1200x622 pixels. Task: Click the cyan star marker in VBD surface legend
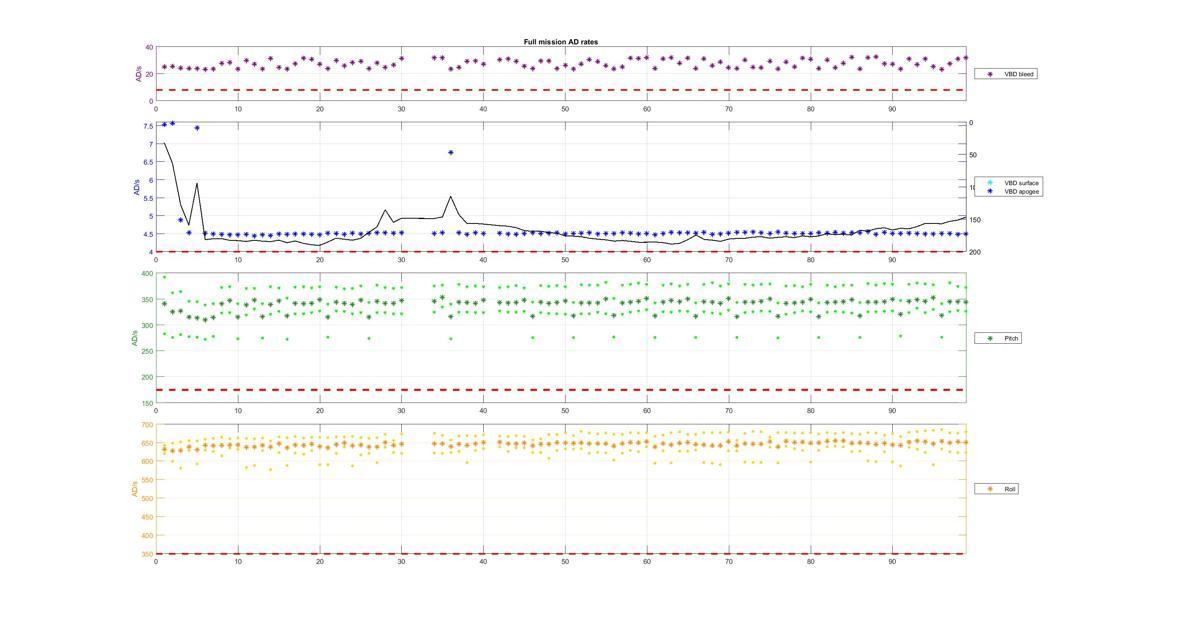[990, 183]
